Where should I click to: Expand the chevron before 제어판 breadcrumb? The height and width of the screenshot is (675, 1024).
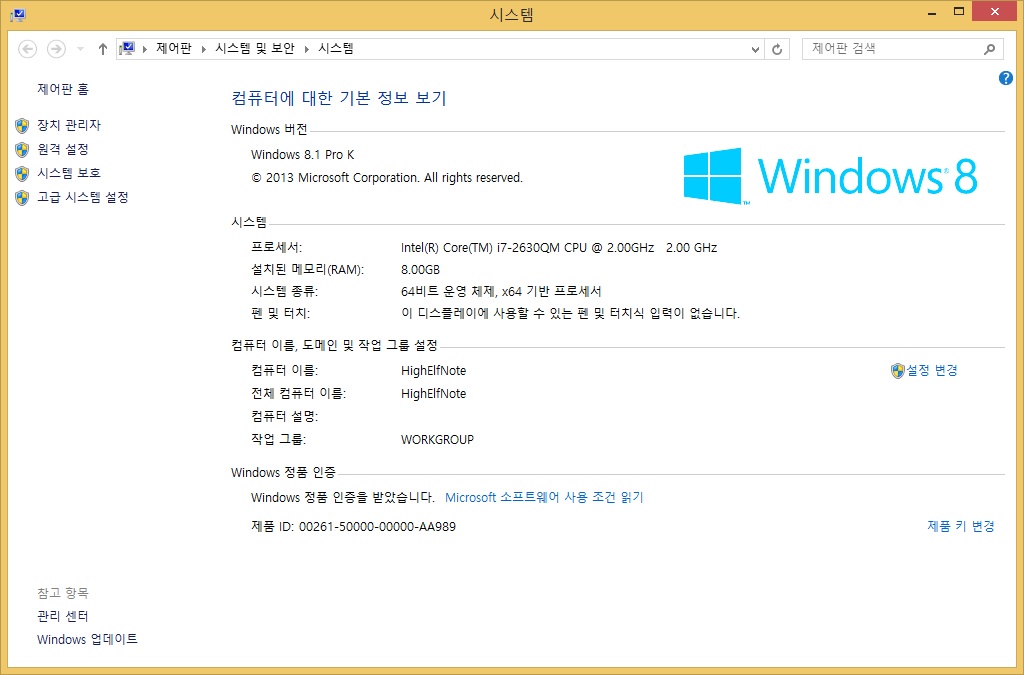tap(144, 49)
